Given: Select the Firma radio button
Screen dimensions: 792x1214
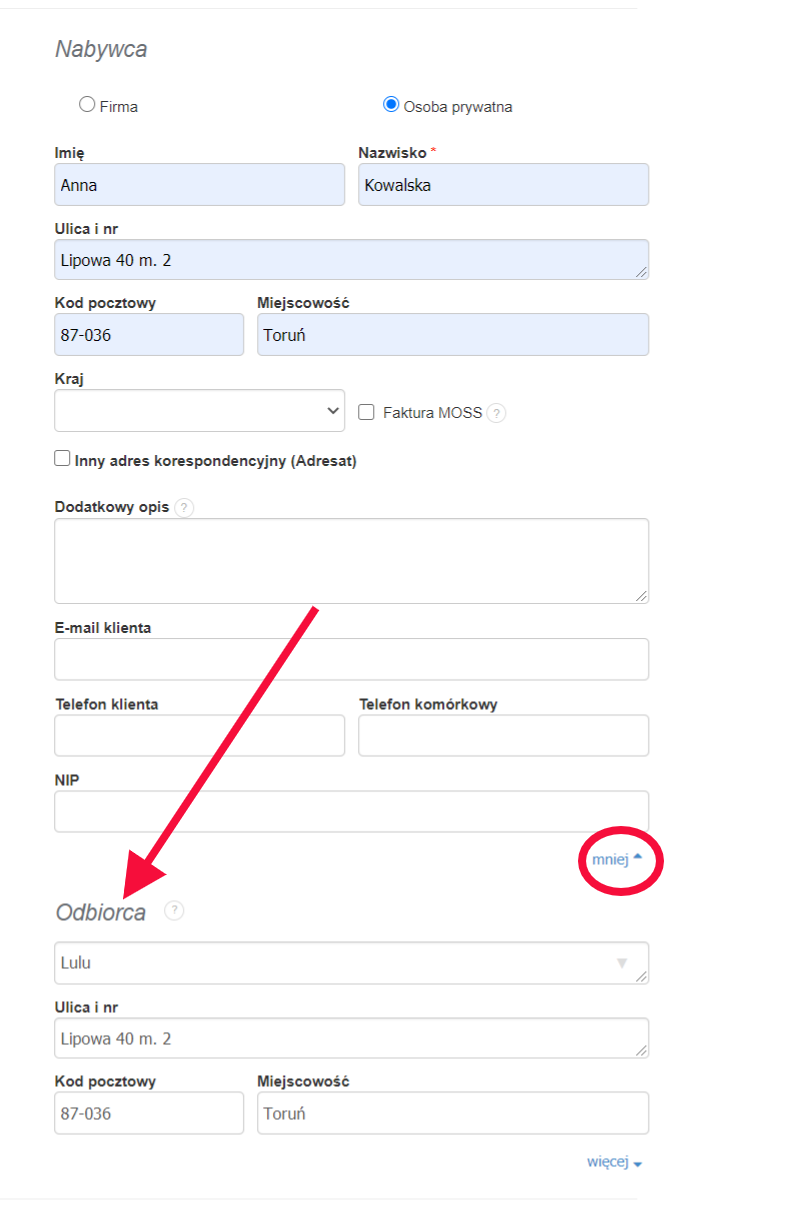Looking at the screenshot, I should [87, 104].
